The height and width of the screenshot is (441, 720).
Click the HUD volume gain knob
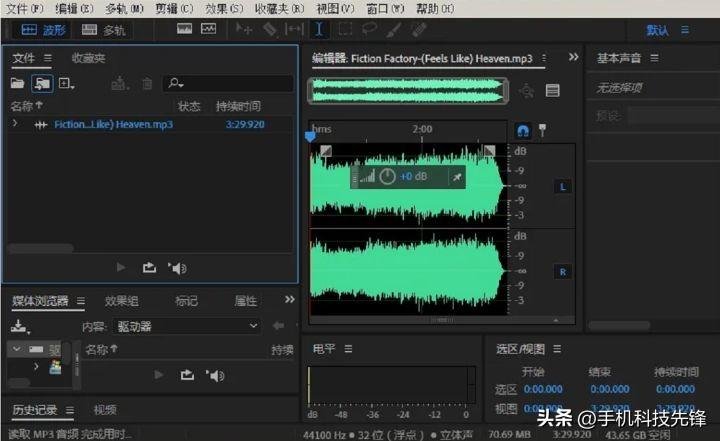tap(386, 176)
